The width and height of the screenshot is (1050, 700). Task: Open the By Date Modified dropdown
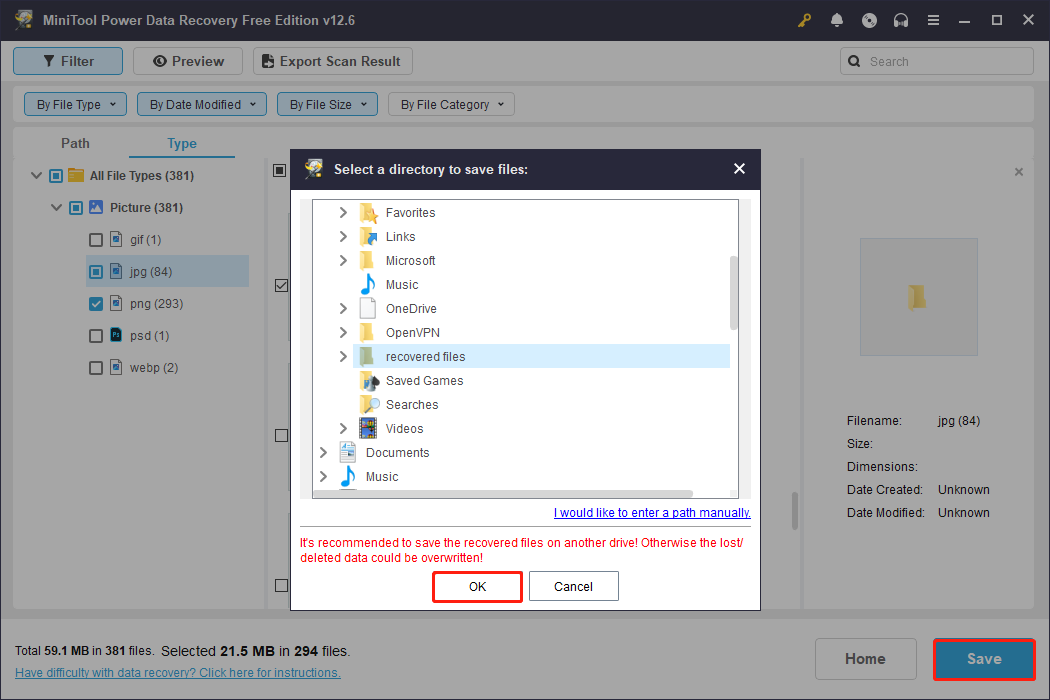(201, 104)
